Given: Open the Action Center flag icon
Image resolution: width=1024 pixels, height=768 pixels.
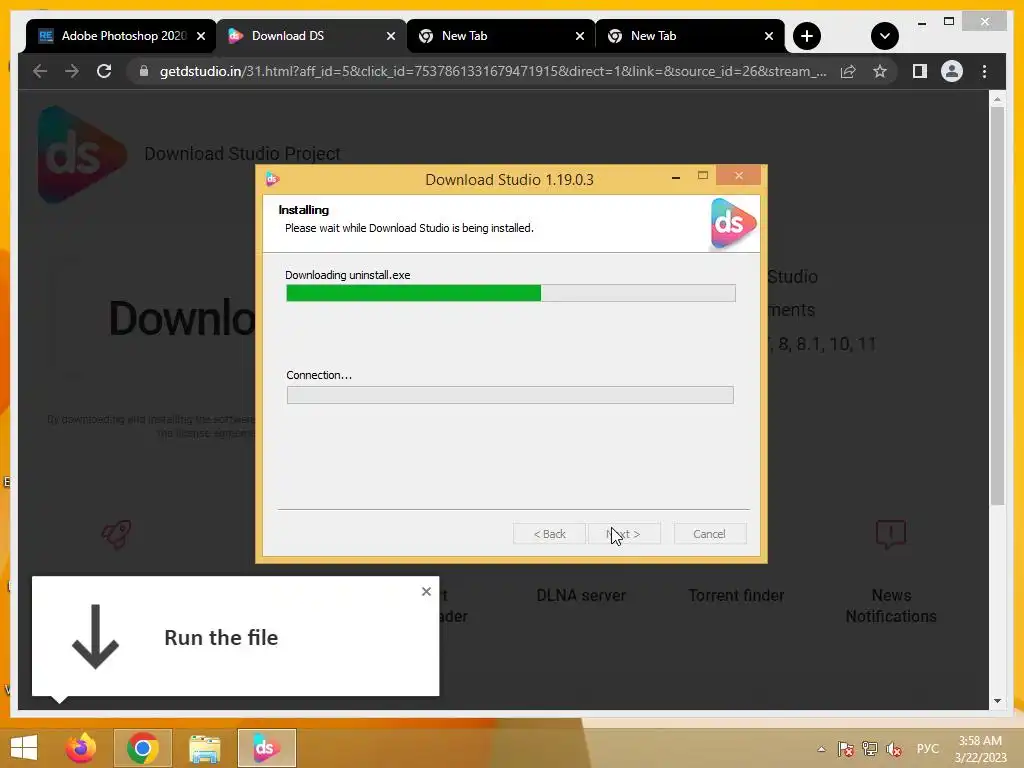Looking at the screenshot, I should [846, 749].
